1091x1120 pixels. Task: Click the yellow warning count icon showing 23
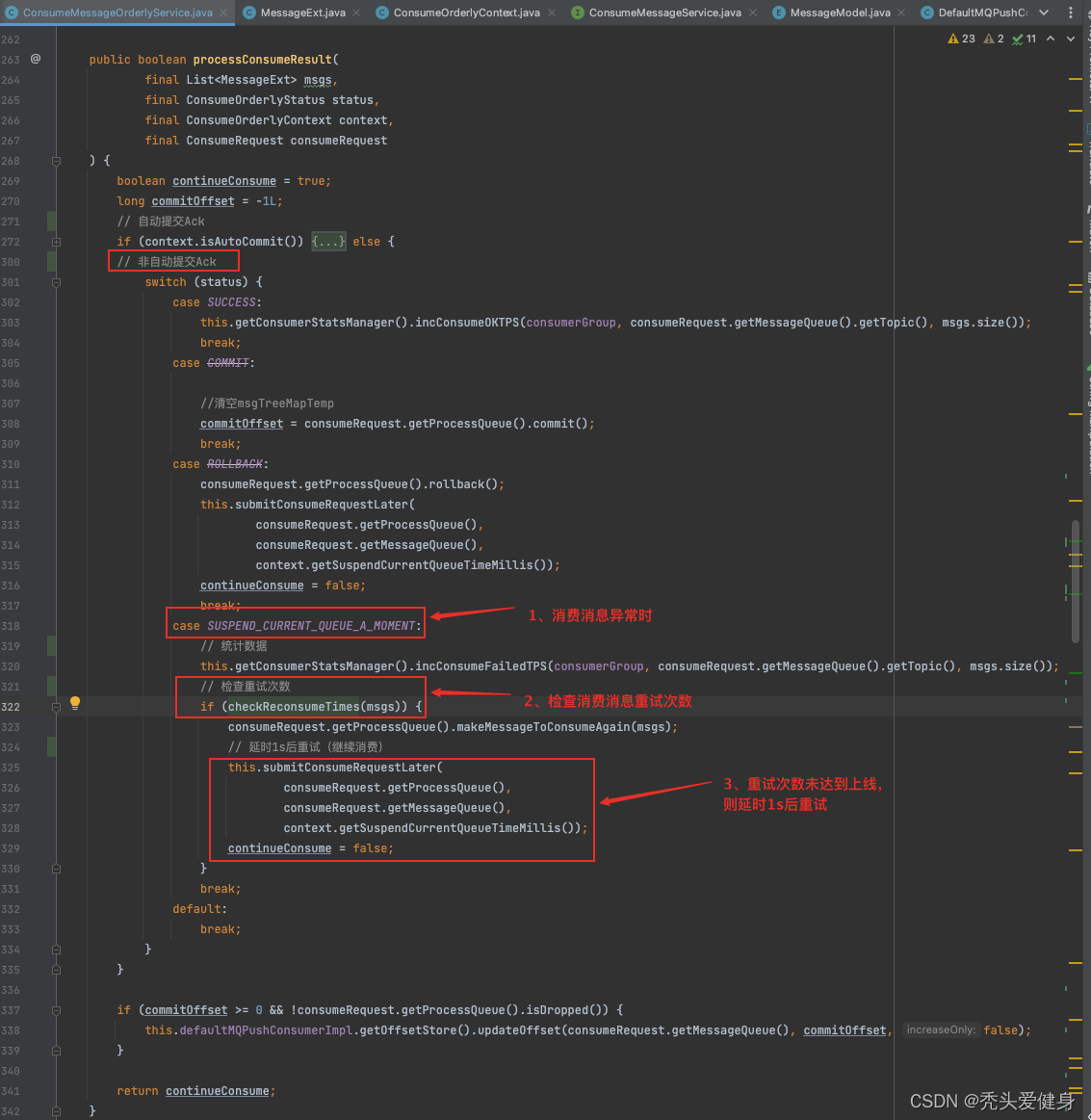962,39
